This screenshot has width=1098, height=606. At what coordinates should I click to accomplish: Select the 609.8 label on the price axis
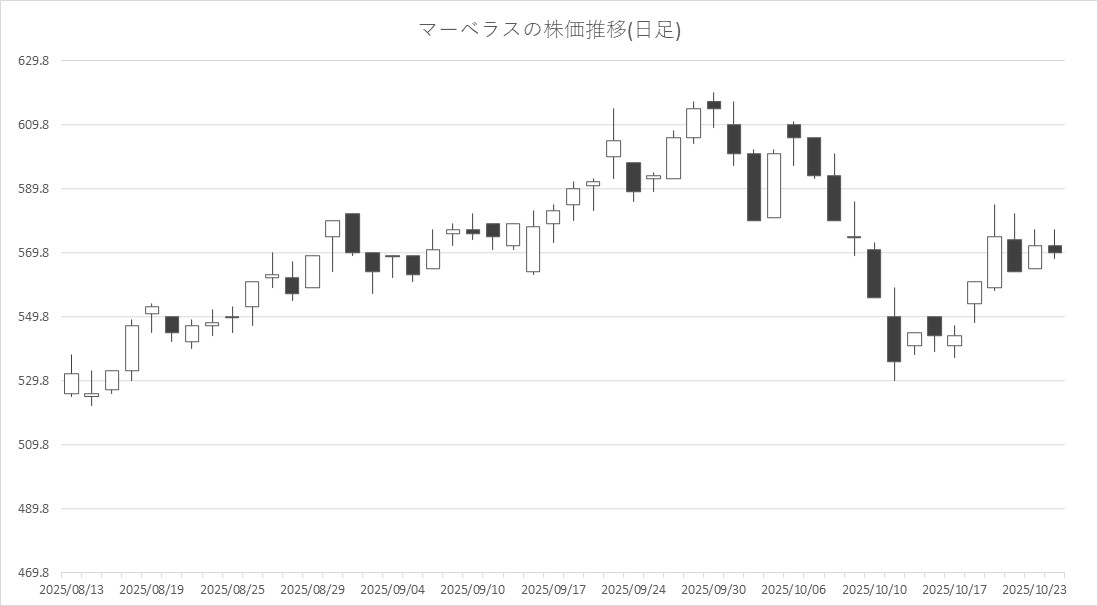point(33,125)
